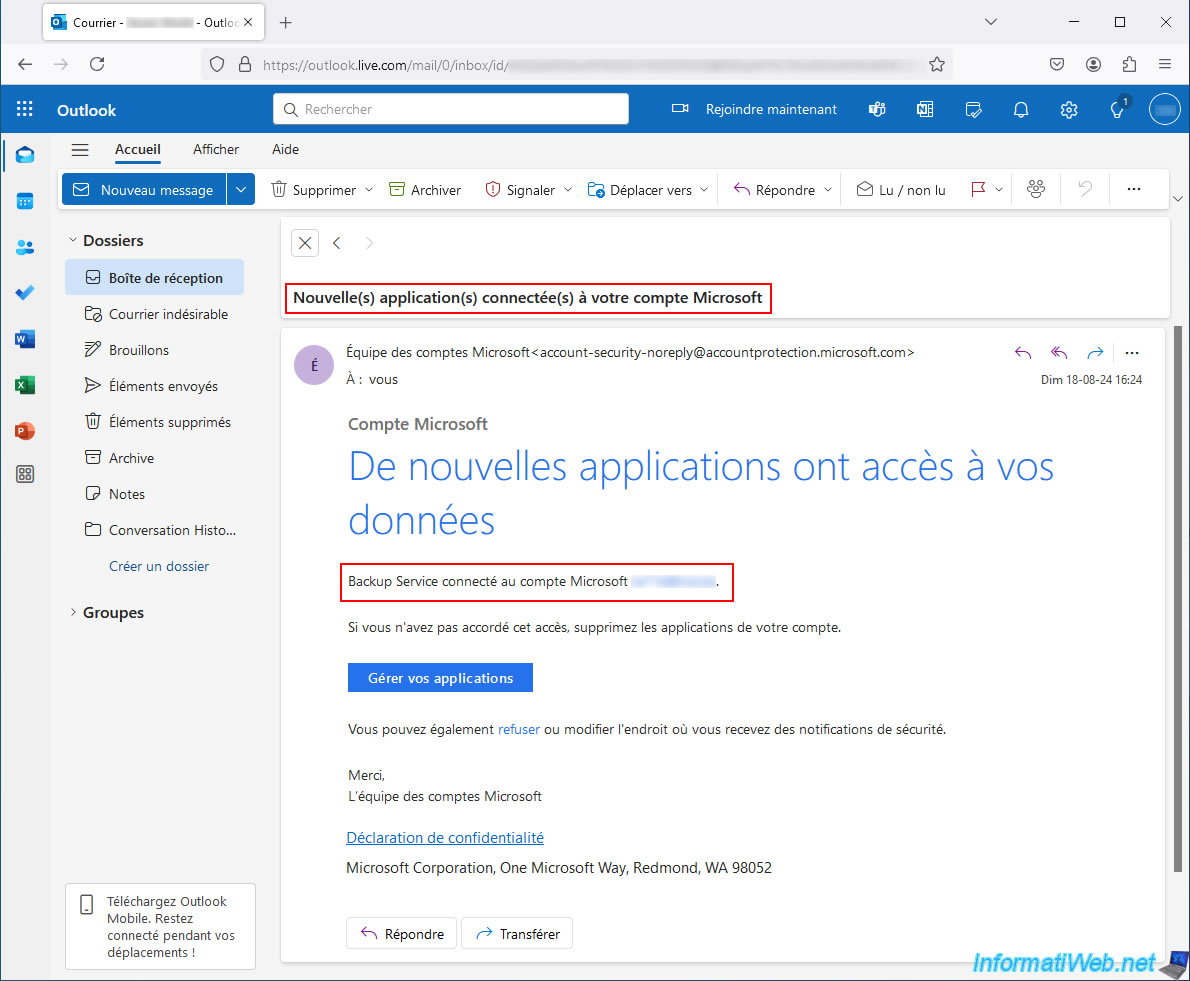Forward icon in message header
The width and height of the screenshot is (1190, 981).
1094,352
